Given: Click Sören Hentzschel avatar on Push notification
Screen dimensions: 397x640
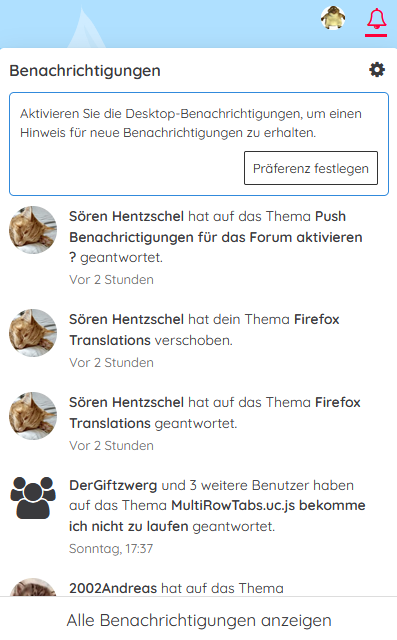Looking at the screenshot, I should pyautogui.click(x=33, y=230).
